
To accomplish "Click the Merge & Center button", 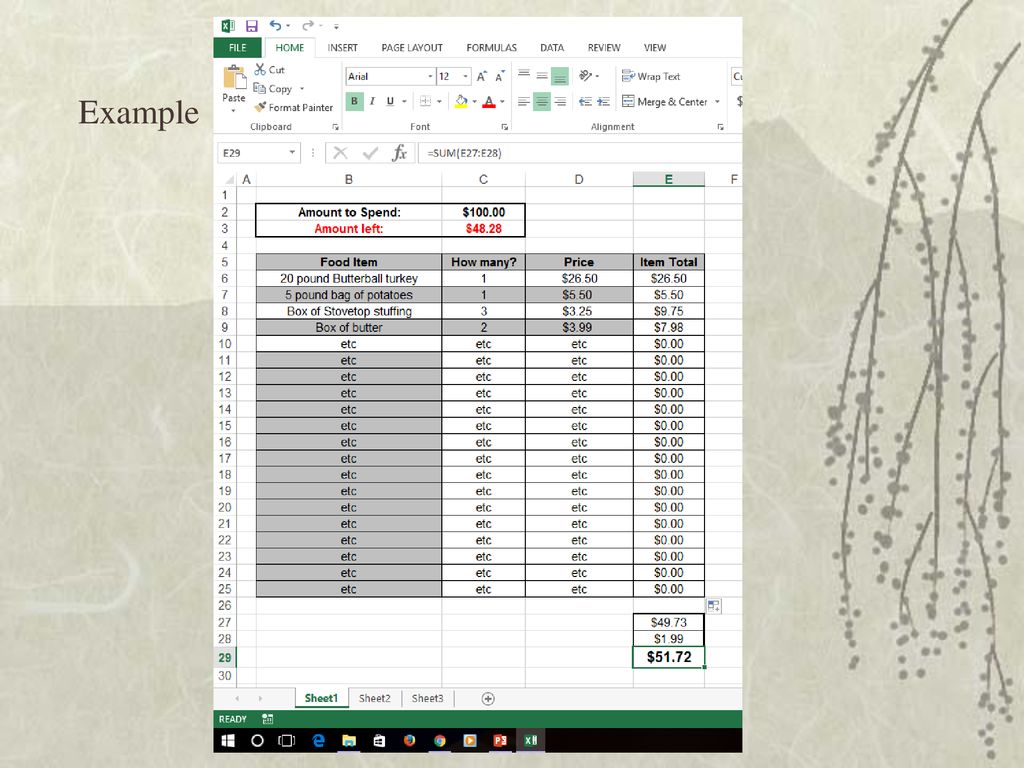I will 665,102.
